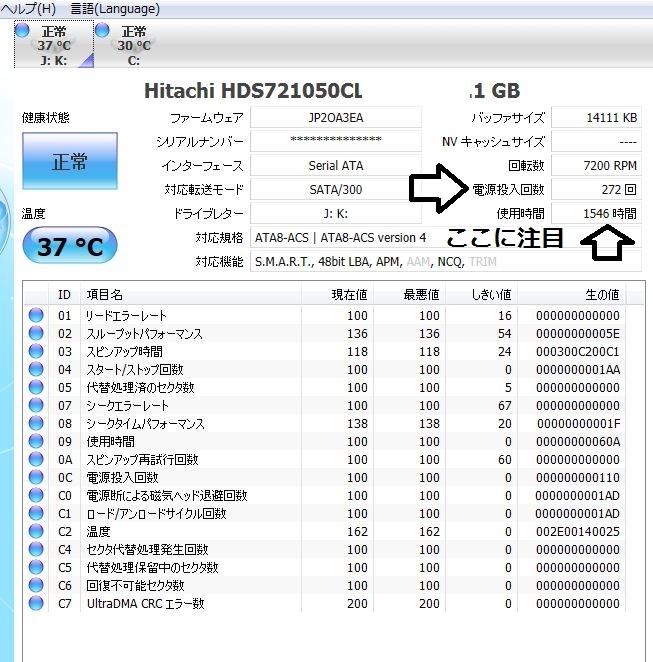Click raw value 00000000060A in 使用時間 row

coord(577,442)
